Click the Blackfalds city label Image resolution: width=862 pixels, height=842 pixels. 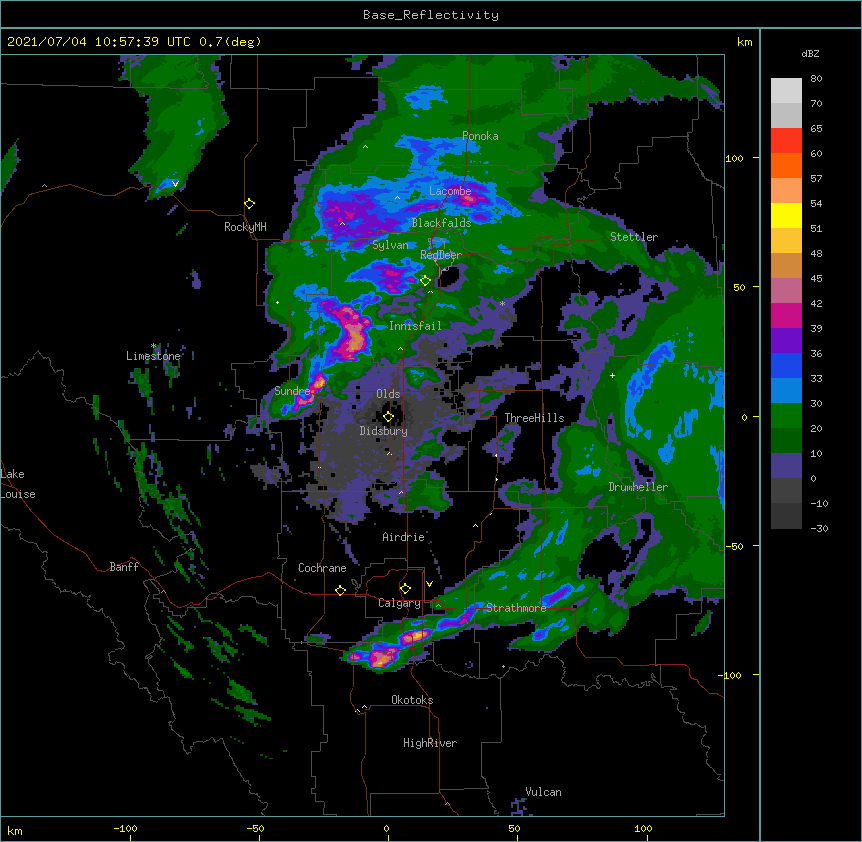pos(441,223)
